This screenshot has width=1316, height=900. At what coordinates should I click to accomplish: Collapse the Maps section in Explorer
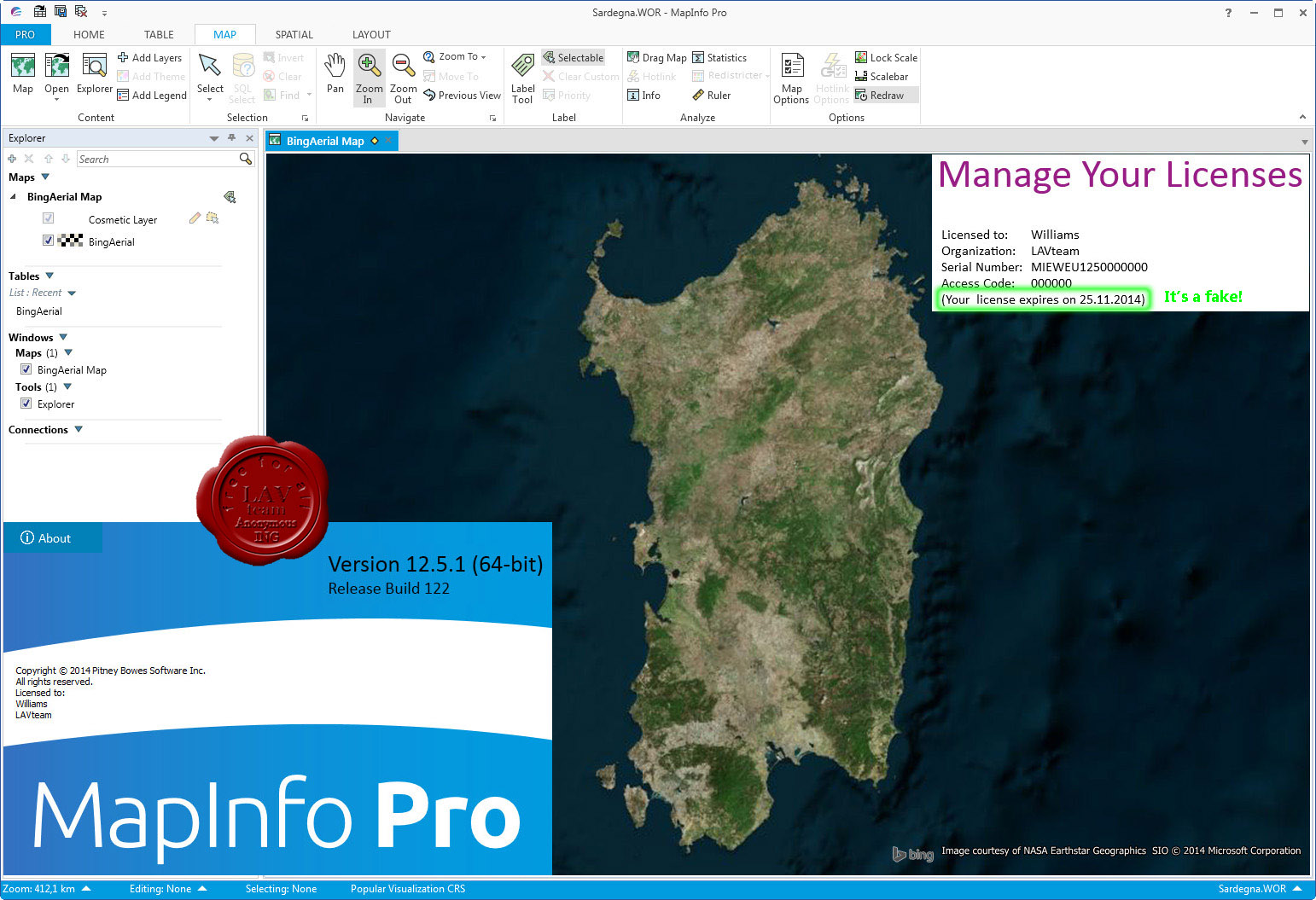[45, 177]
